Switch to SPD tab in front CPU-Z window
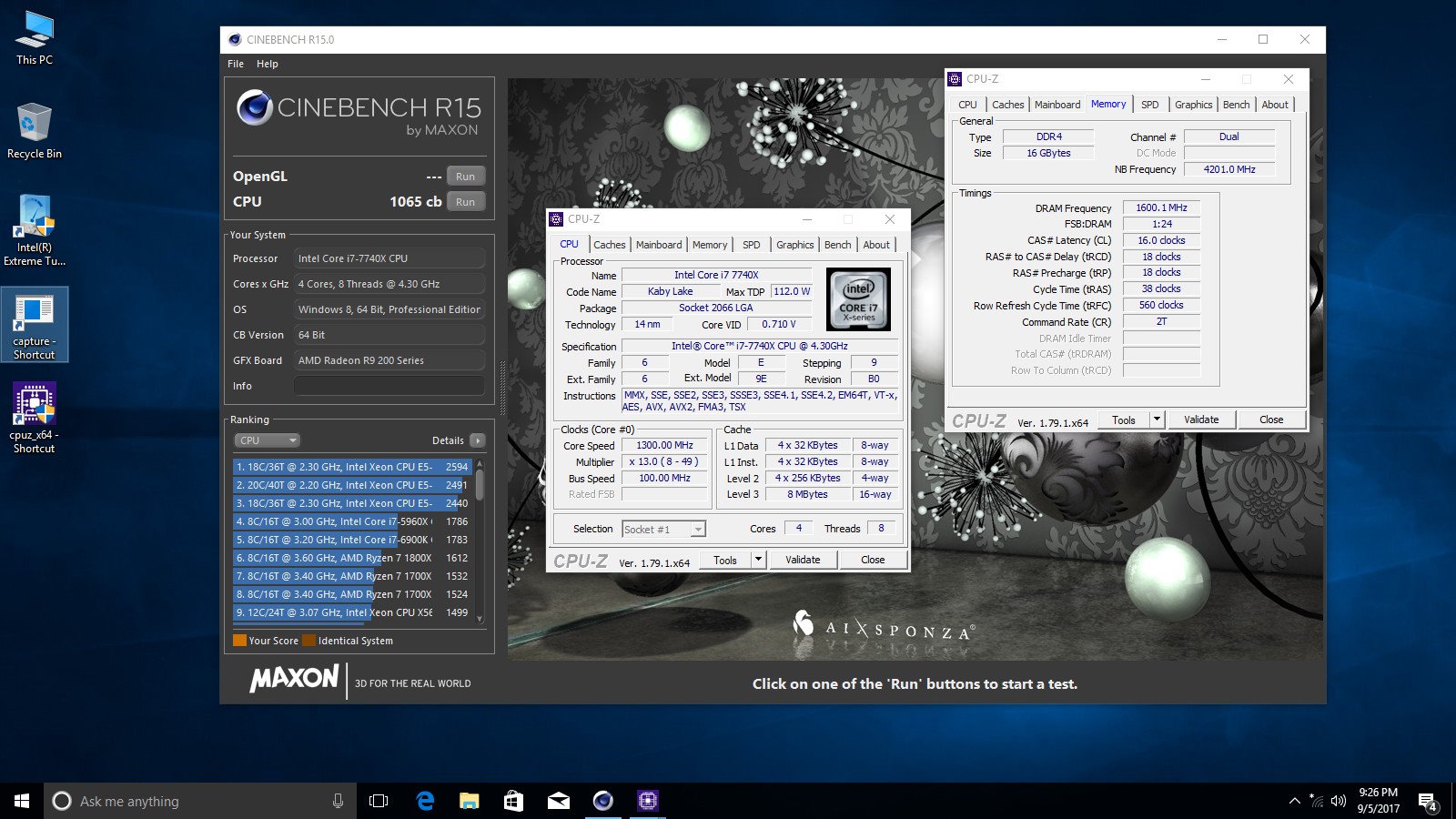The width and height of the screenshot is (1456, 819). click(x=752, y=245)
